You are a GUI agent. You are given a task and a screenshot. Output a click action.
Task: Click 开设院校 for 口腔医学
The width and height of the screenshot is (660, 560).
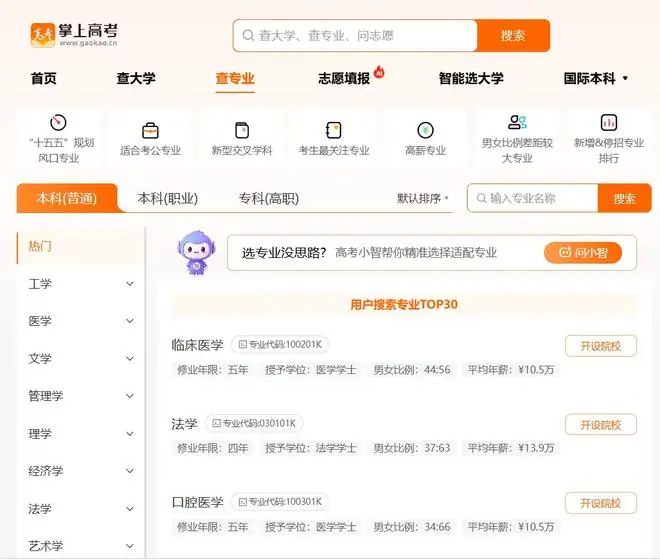pos(601,503)
